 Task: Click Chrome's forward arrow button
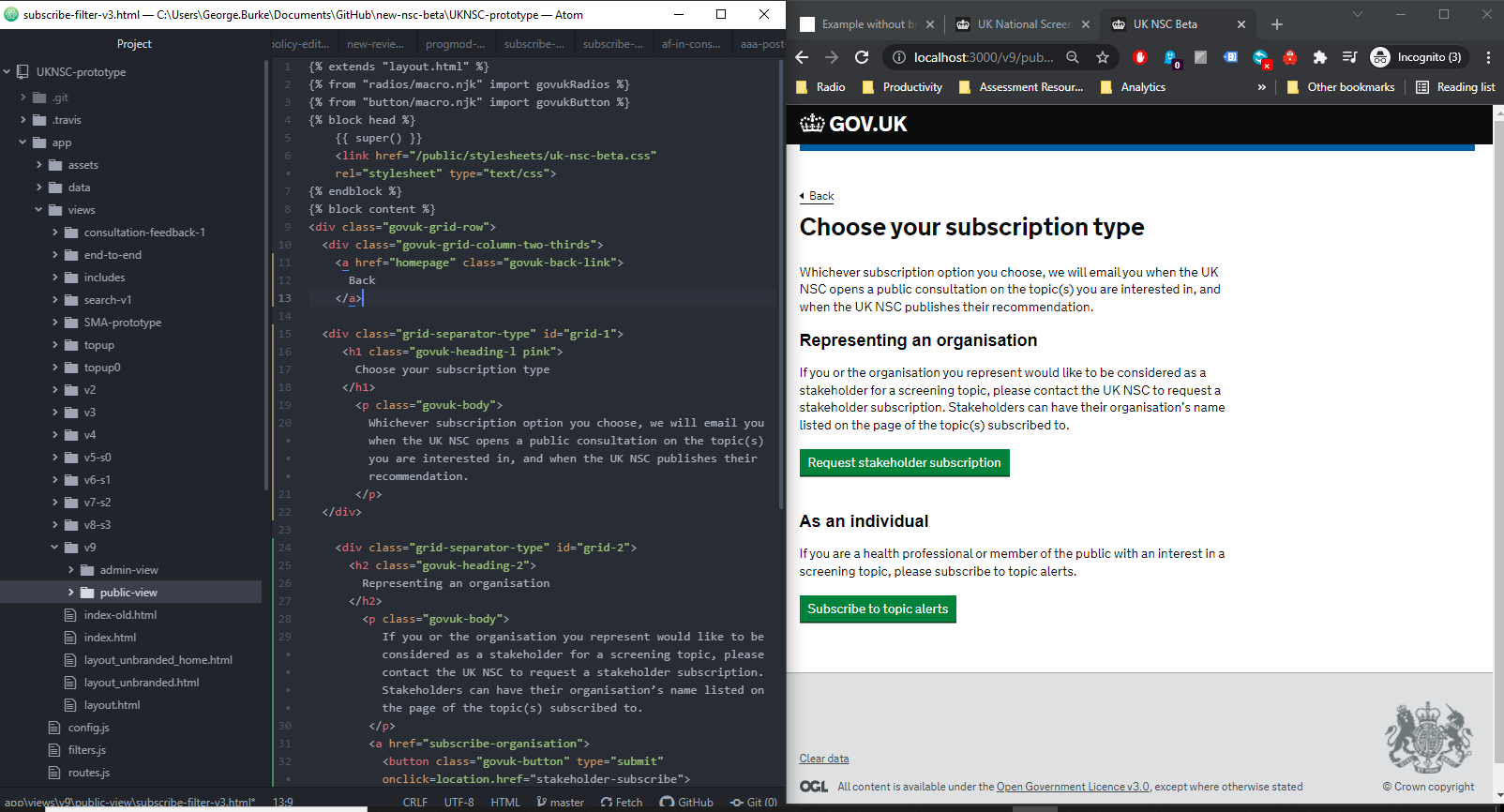pyautogui.click(x=832, y=57)
